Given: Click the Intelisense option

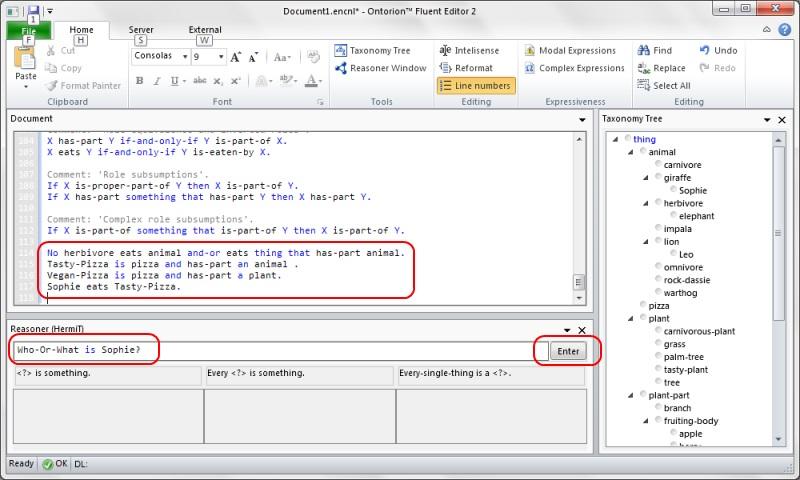Looking at the screenshot, I should 469,50.
